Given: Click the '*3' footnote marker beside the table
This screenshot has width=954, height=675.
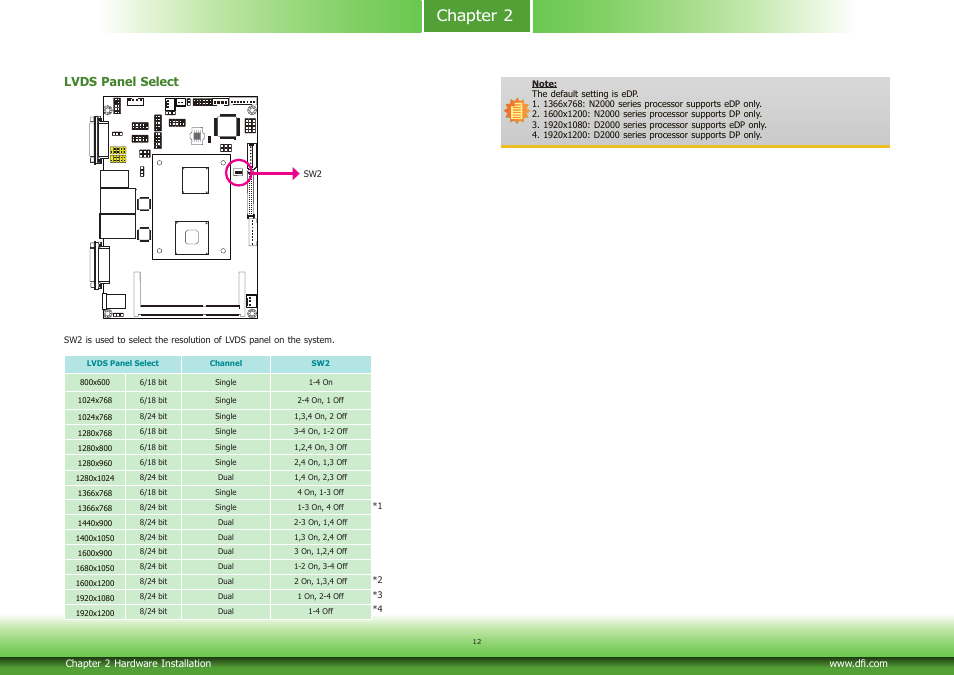Looking at the screenshot, I should (x=377, y=595).
